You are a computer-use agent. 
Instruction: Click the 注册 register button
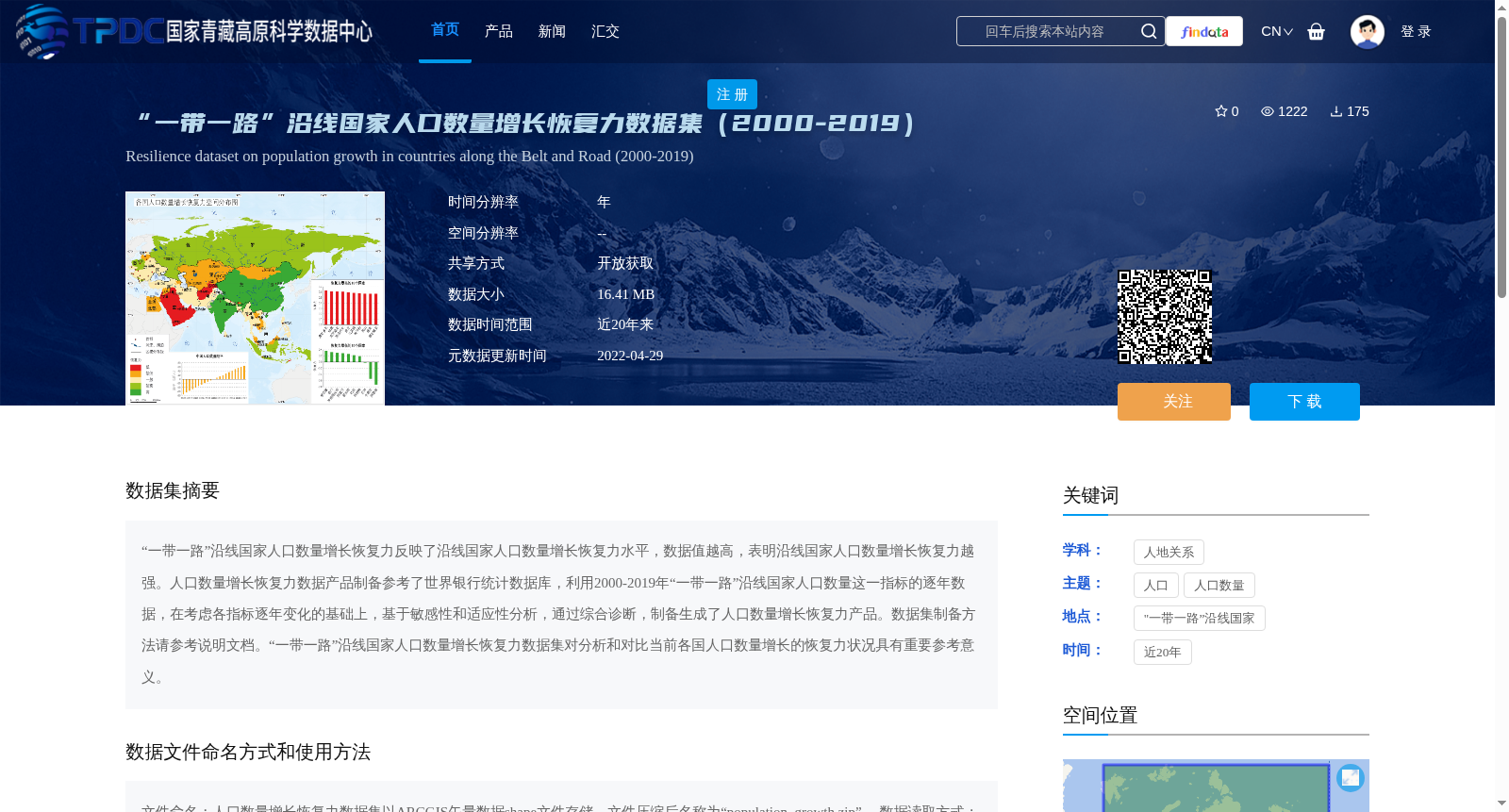732,94
